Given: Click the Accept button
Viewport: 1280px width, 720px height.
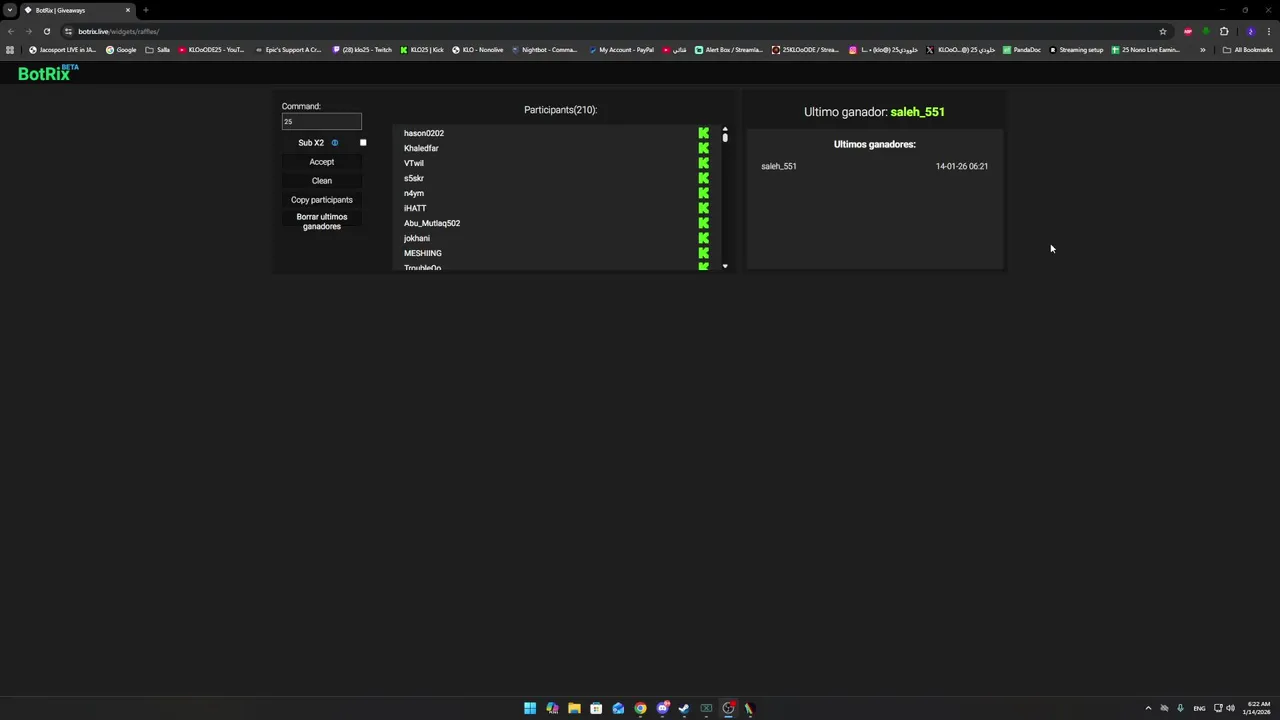Looking at the screenshot, I should coord(321,162).
